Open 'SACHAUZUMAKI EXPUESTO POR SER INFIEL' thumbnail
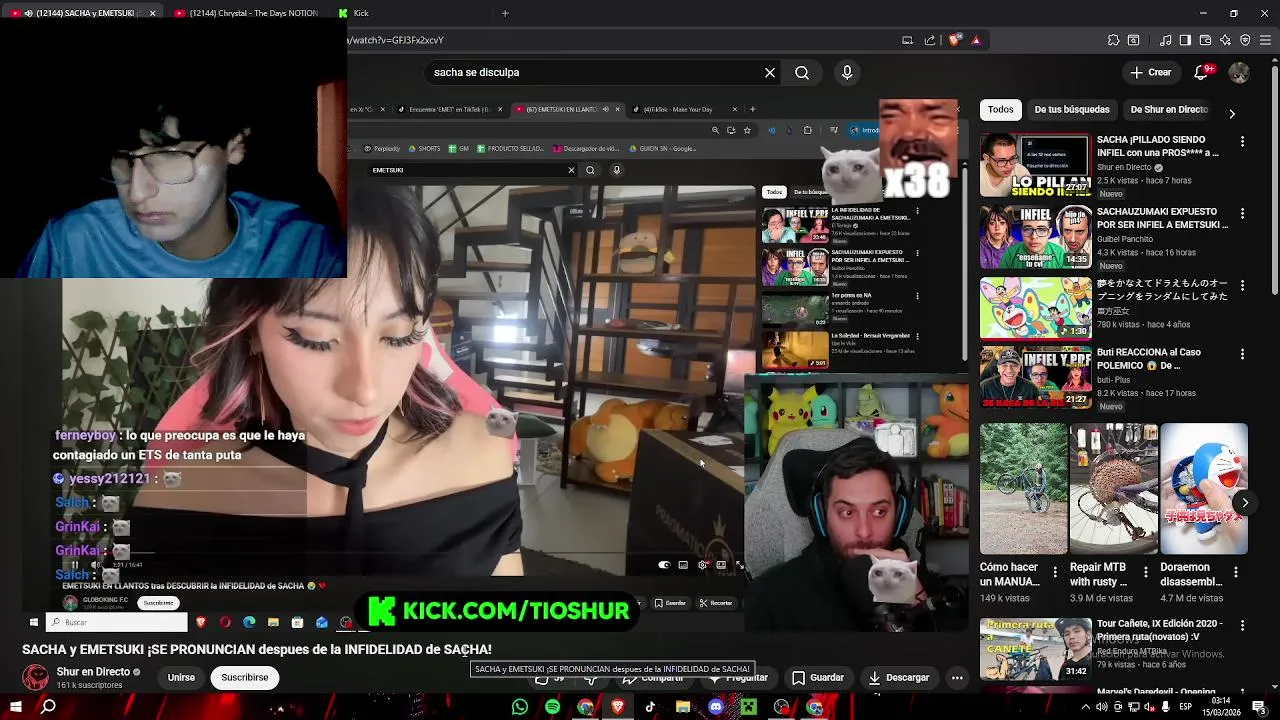This screenshot has height=720, width=1280. 1035,236
